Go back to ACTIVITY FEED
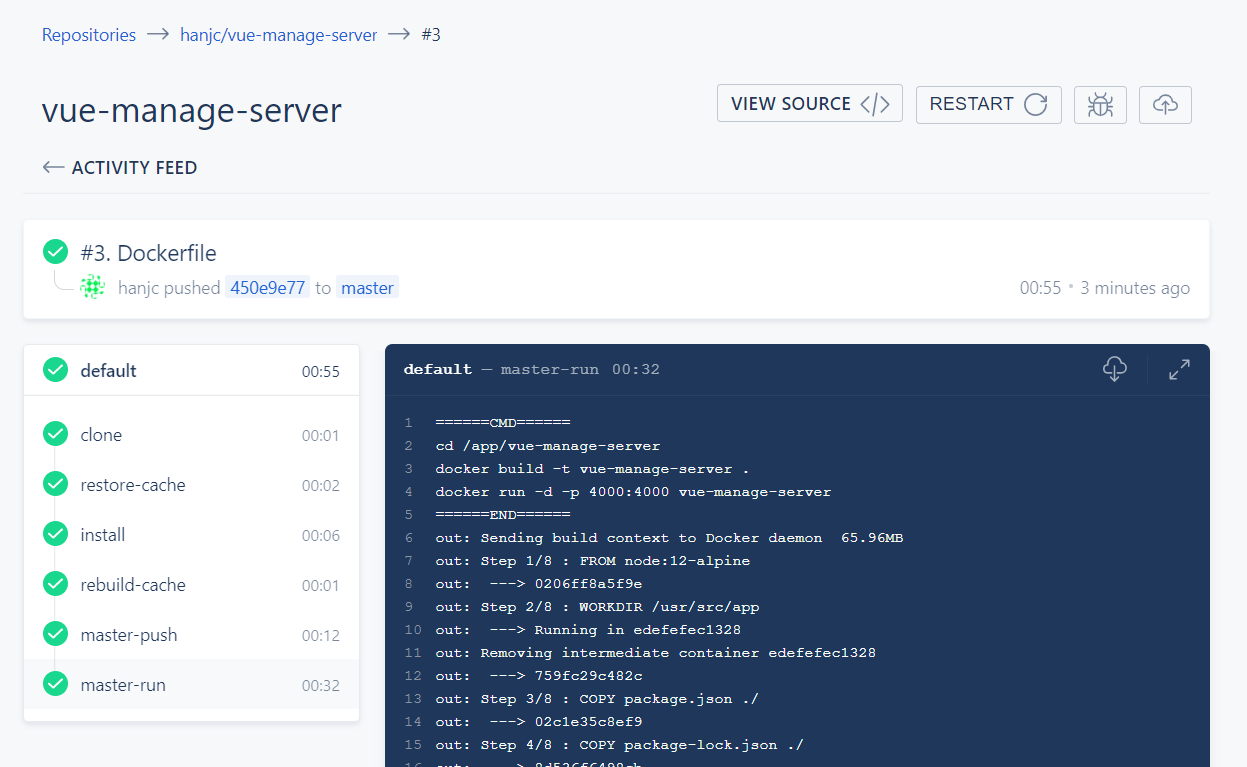 [x=120, y=168]
